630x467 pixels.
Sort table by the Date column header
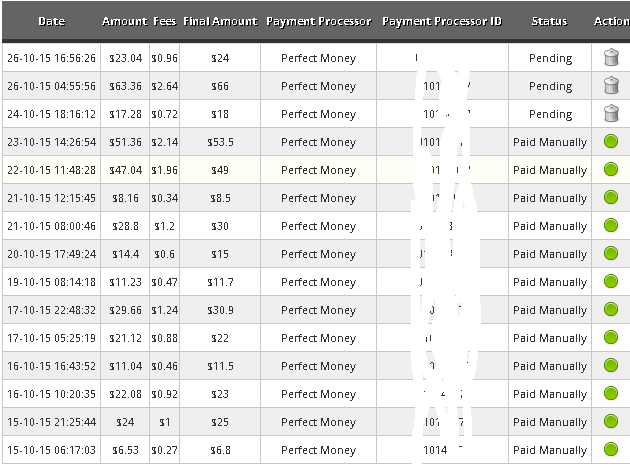tap(51, 21)
